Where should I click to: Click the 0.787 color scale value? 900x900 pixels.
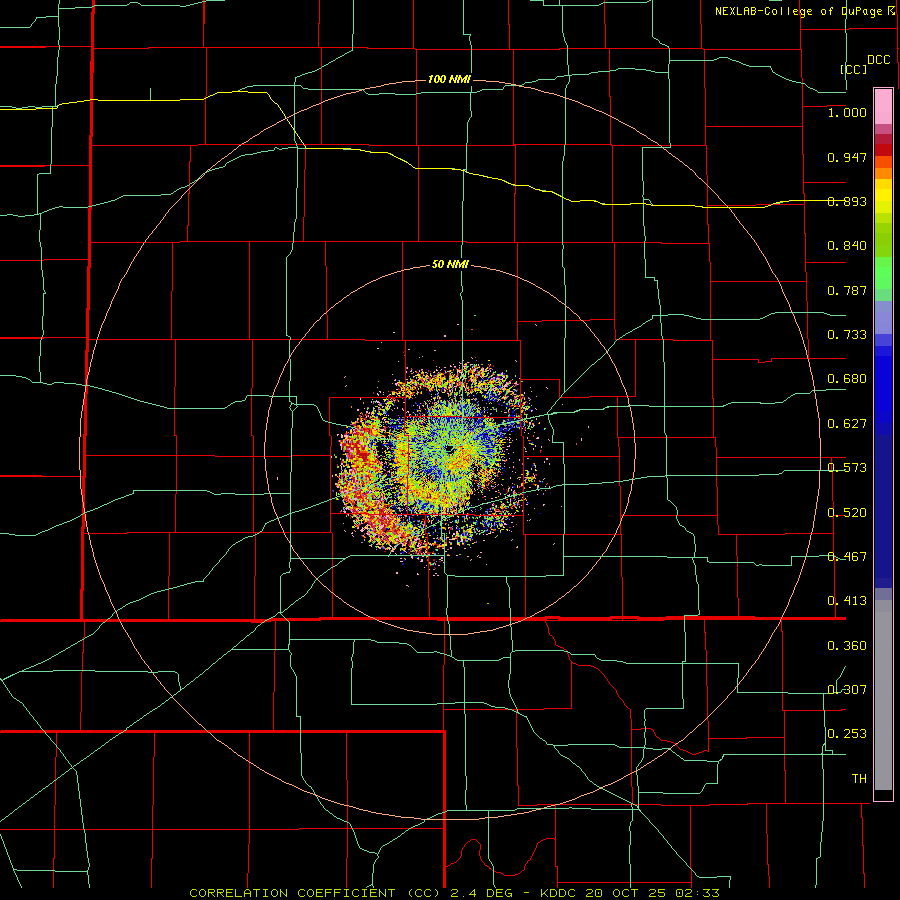tap(847, 290)
